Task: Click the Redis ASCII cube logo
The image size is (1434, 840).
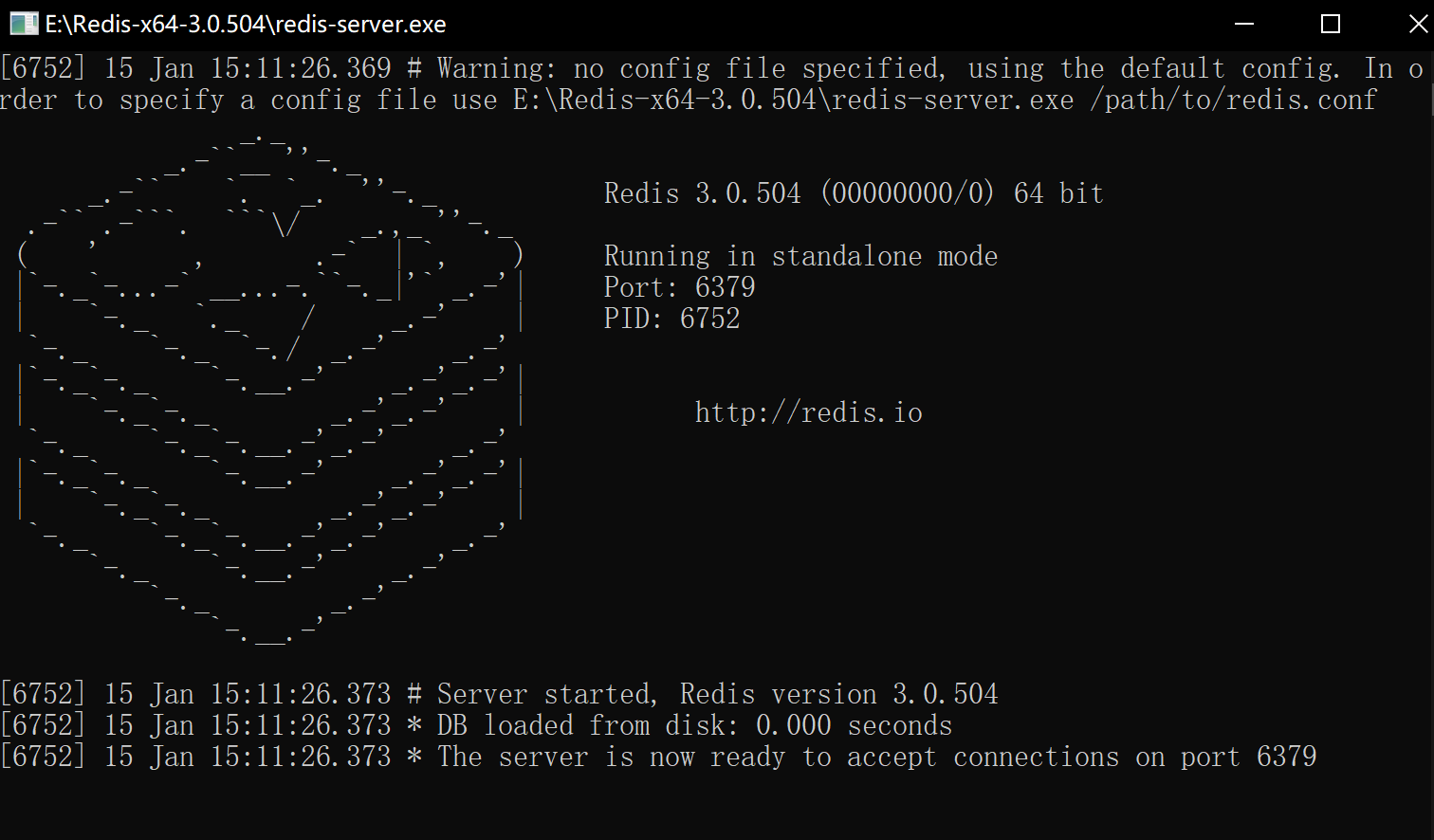Action: pyautogui.click(x=270, y=389)
